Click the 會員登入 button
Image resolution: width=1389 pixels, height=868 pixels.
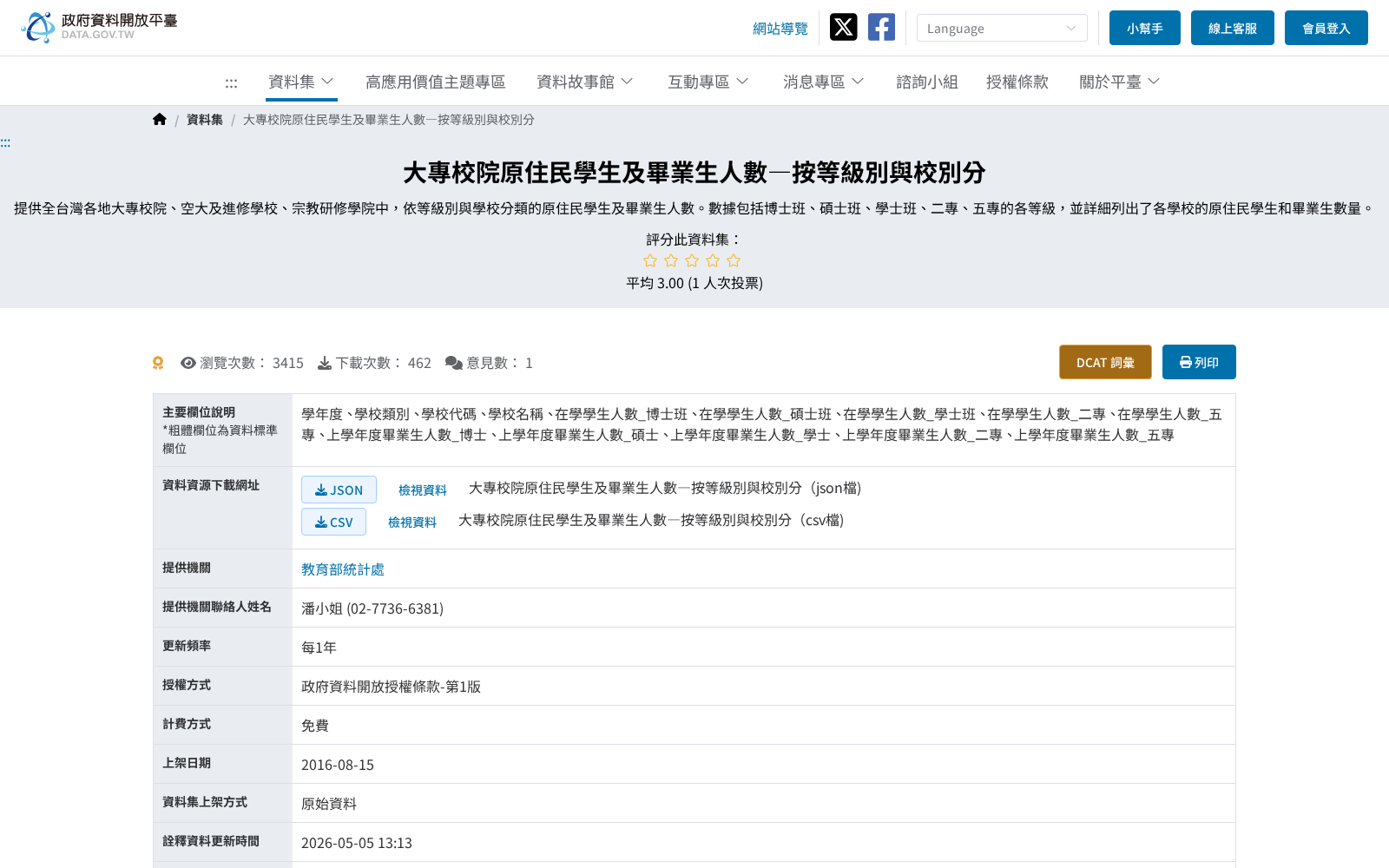click(1326, 28)
